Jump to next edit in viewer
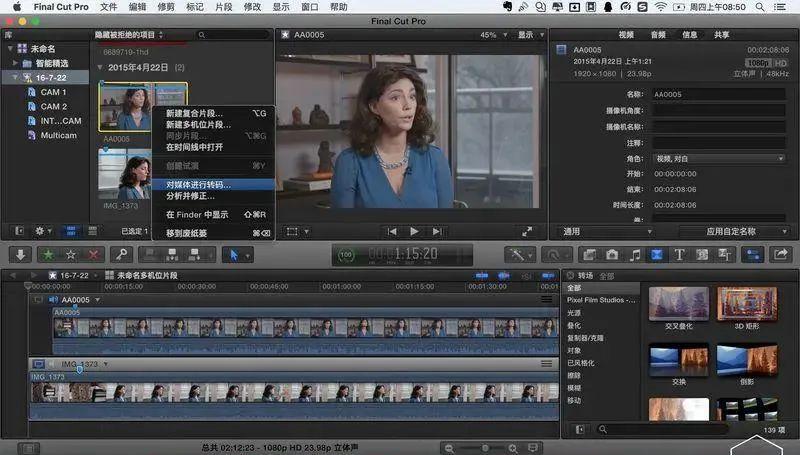The height and width of the screenshot is (455, 800). pos(437,232)
